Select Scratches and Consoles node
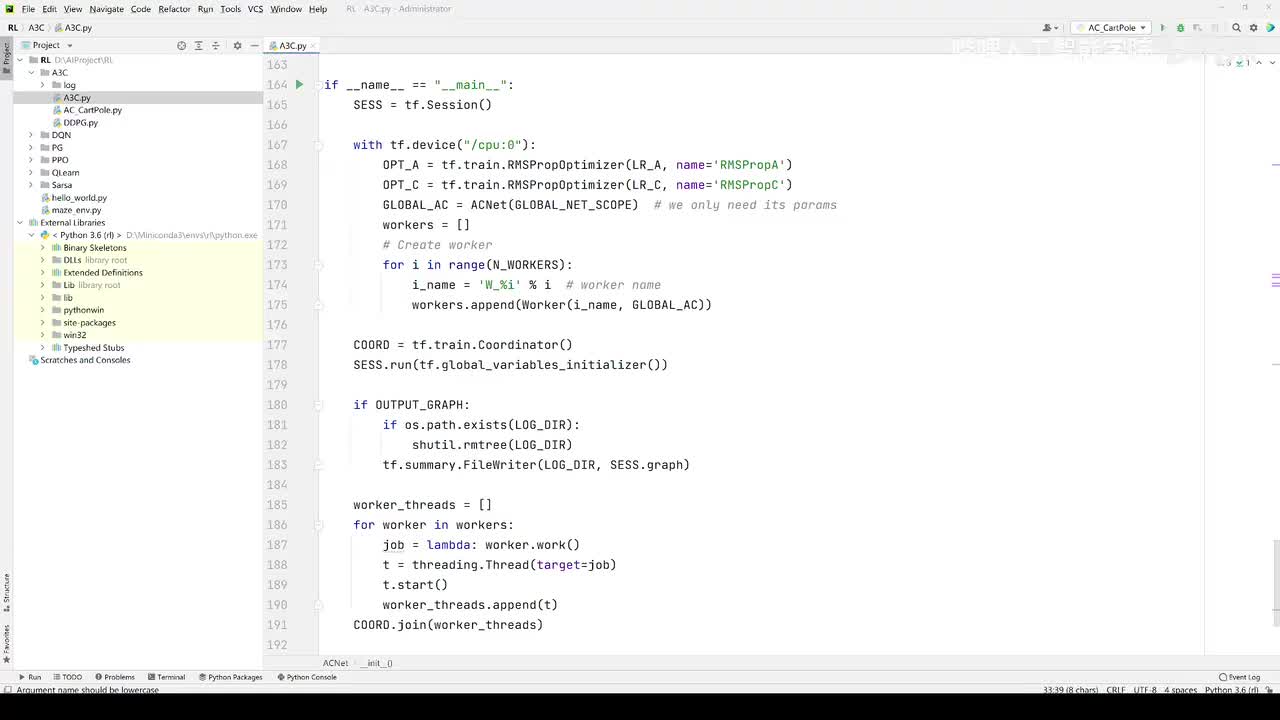Viewport: 1280px width, 720px height. [x=85, y=360]
